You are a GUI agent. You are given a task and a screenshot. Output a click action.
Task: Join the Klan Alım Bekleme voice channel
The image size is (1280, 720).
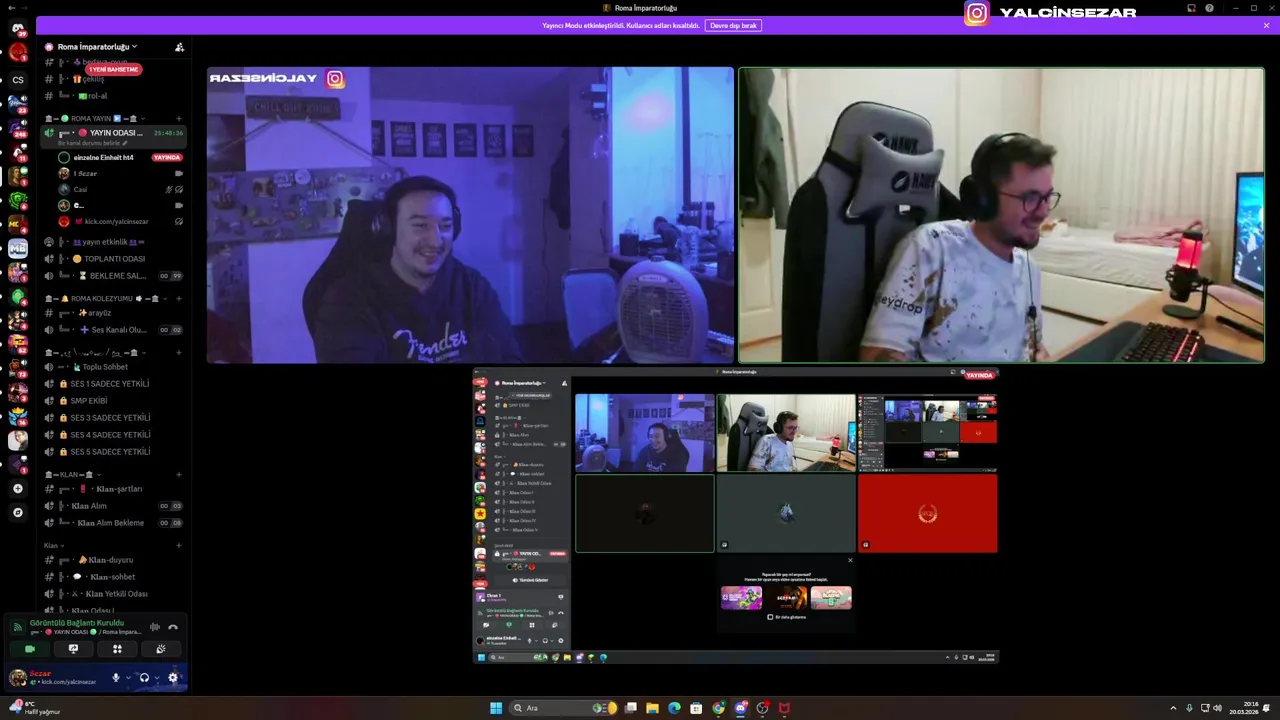click(x=113, y=523)
